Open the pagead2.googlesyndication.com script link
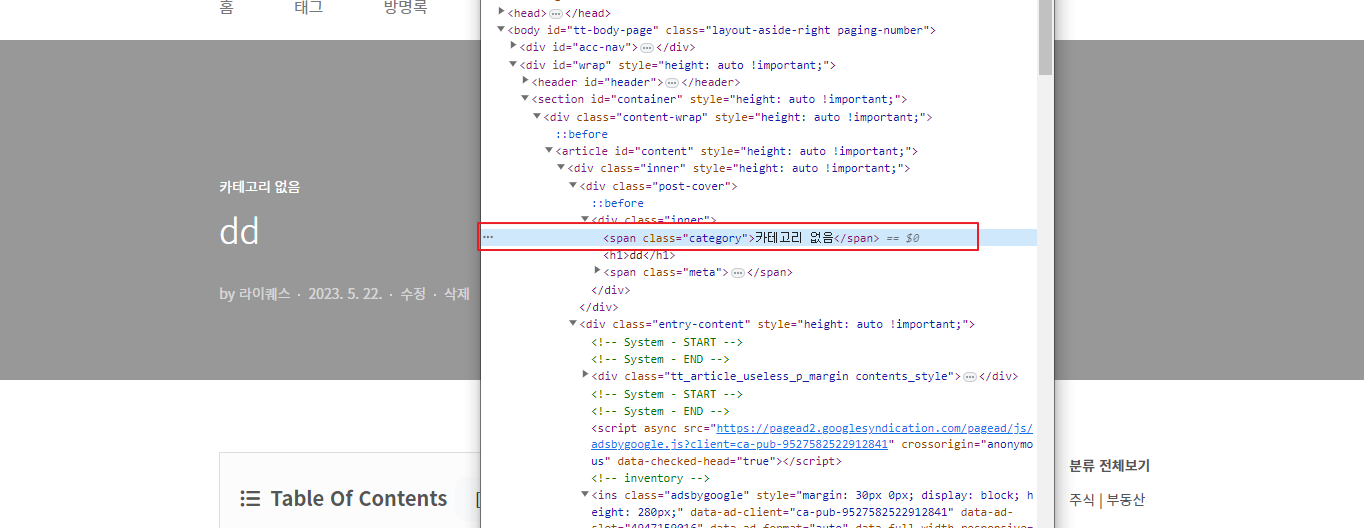Viewport: 1364px width, 528px height. 813,436
